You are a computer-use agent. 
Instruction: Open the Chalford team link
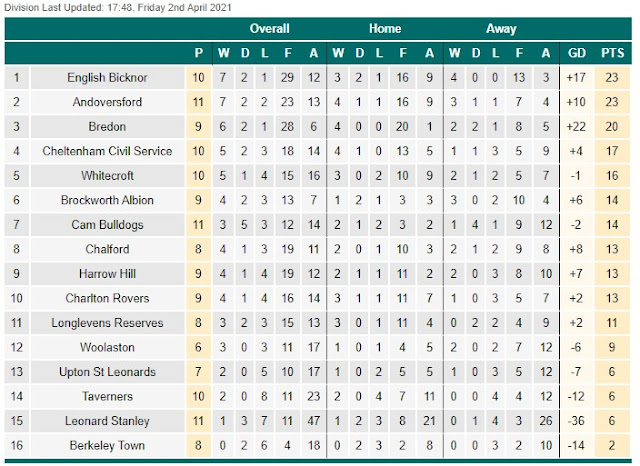point(107,249)
